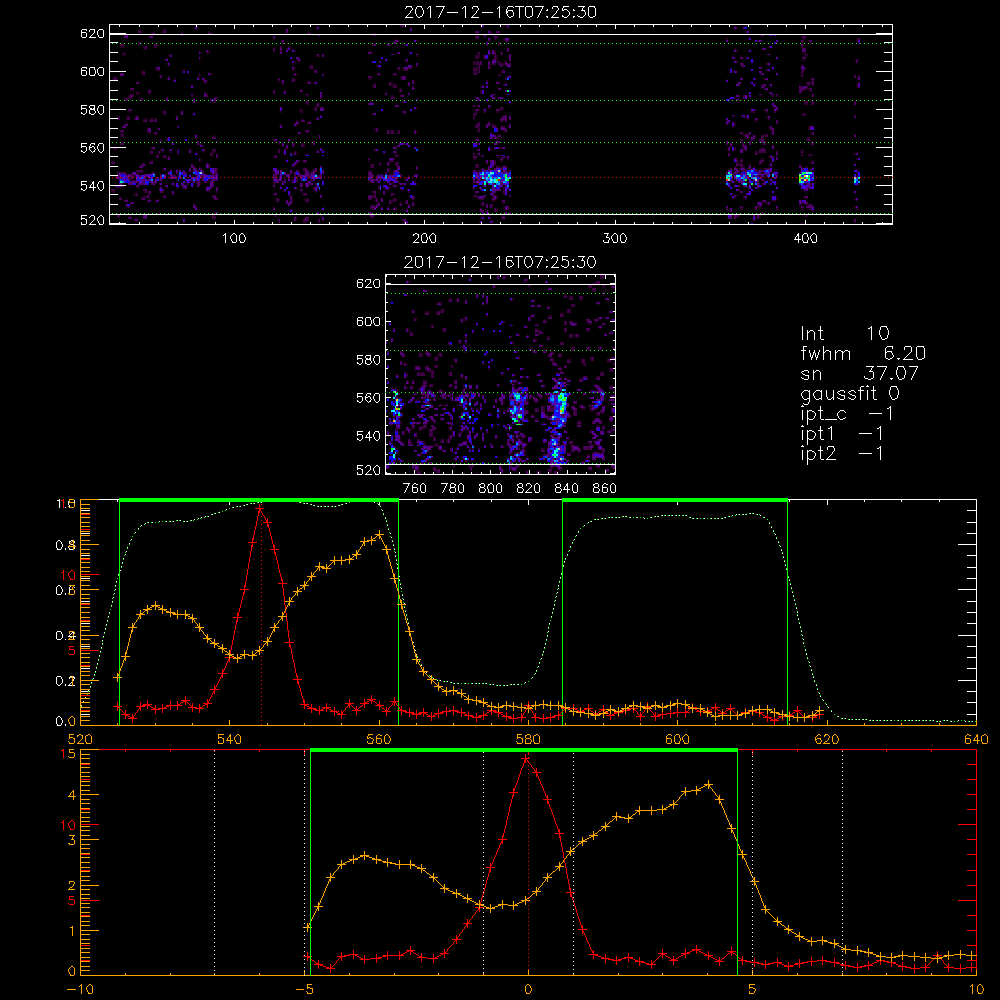
Task: Click the orange curve maximum near 4 in bottom plot
Action: [x=708, y=784]
